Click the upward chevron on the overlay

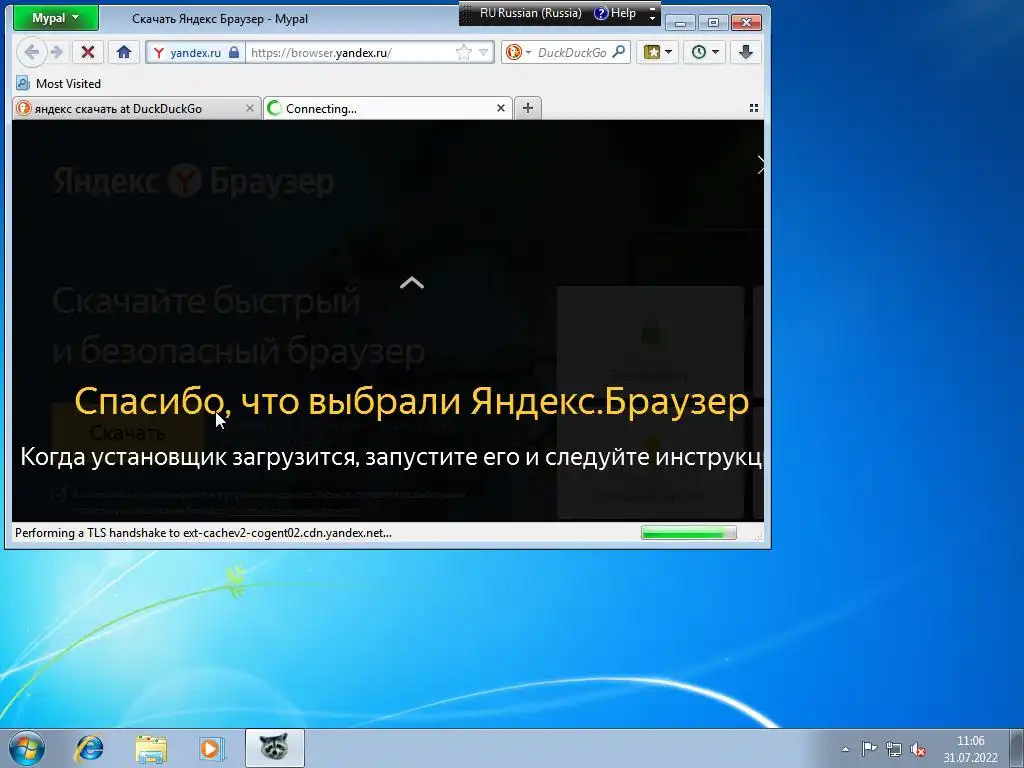411,283
